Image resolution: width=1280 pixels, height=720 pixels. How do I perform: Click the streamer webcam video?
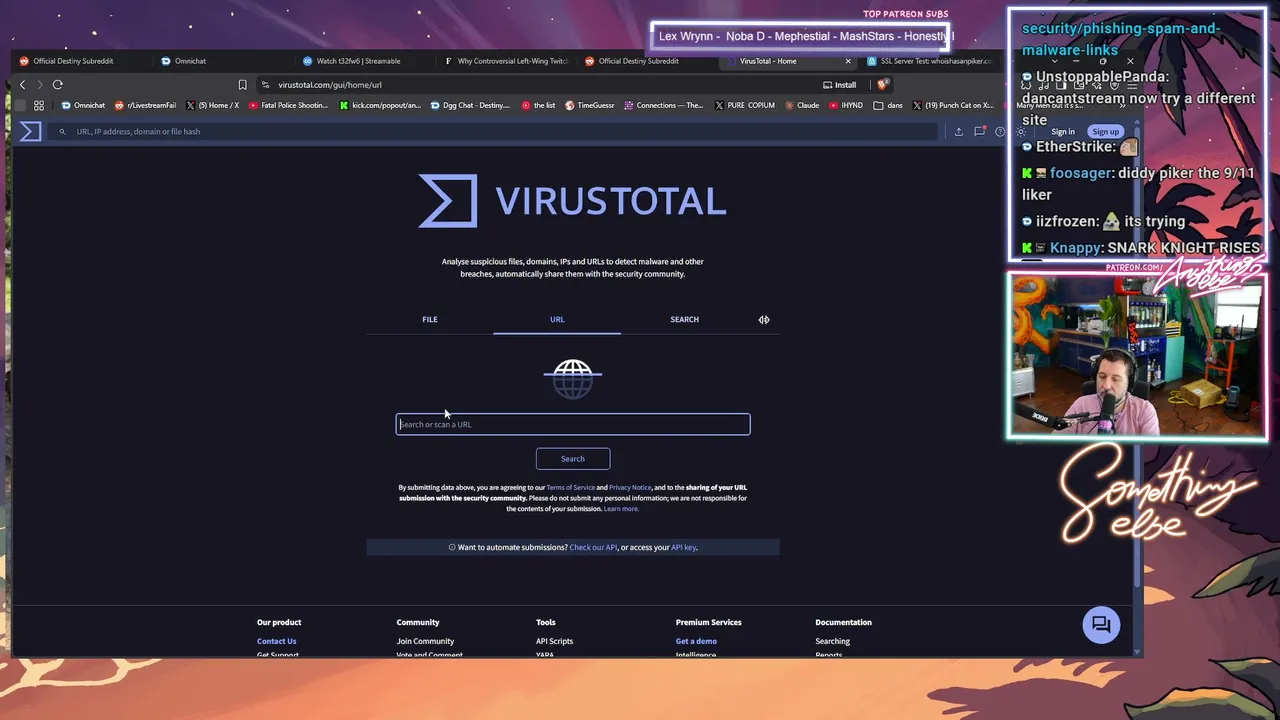click(x=1137, y=355)
